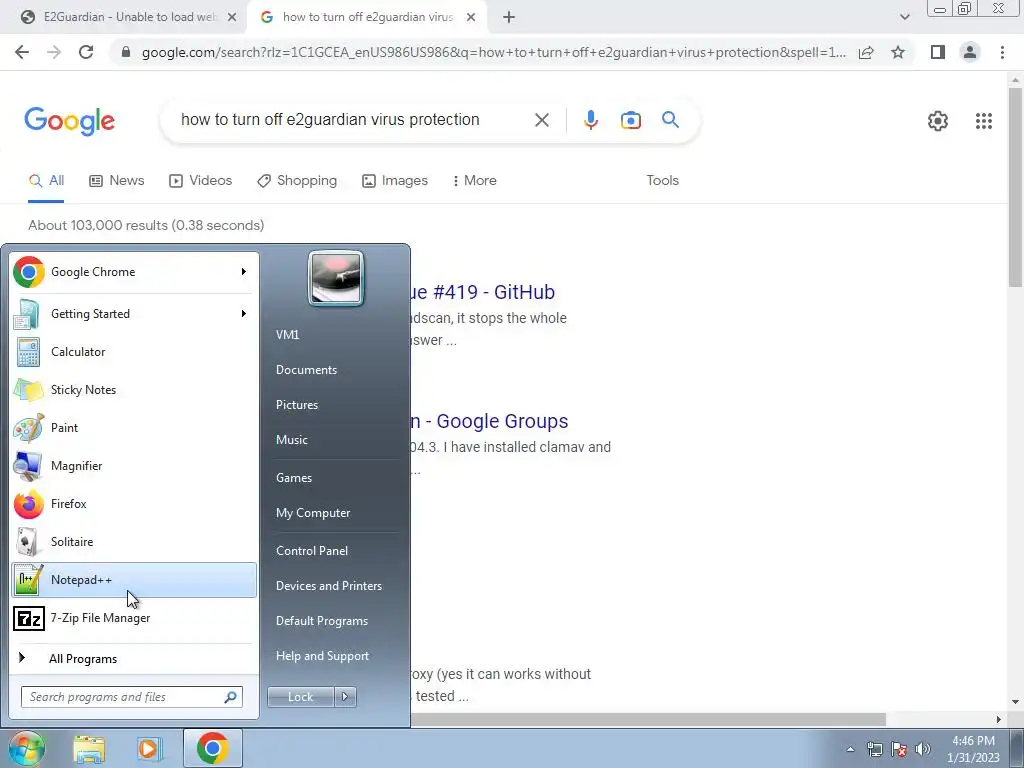1024x768 pixels.
Task: Open search Tools options
Action: (662, 180)
